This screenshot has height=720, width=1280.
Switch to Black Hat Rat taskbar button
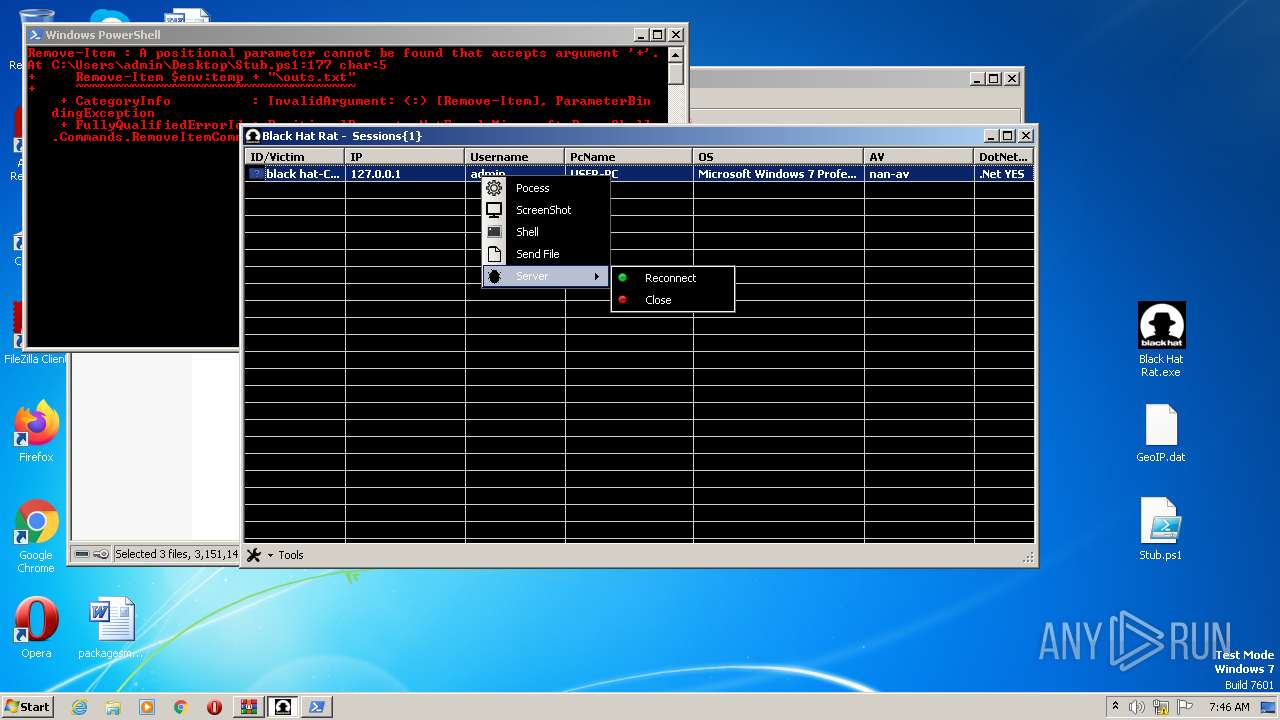click(283, 707)
